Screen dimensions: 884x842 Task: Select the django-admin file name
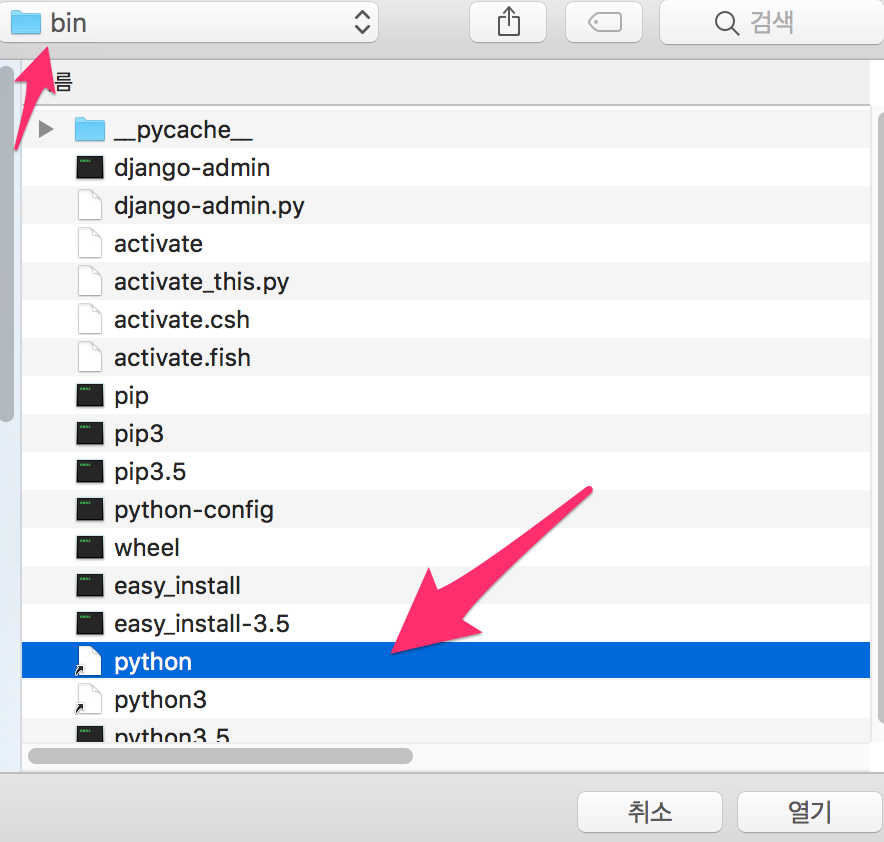pos(192,168)
